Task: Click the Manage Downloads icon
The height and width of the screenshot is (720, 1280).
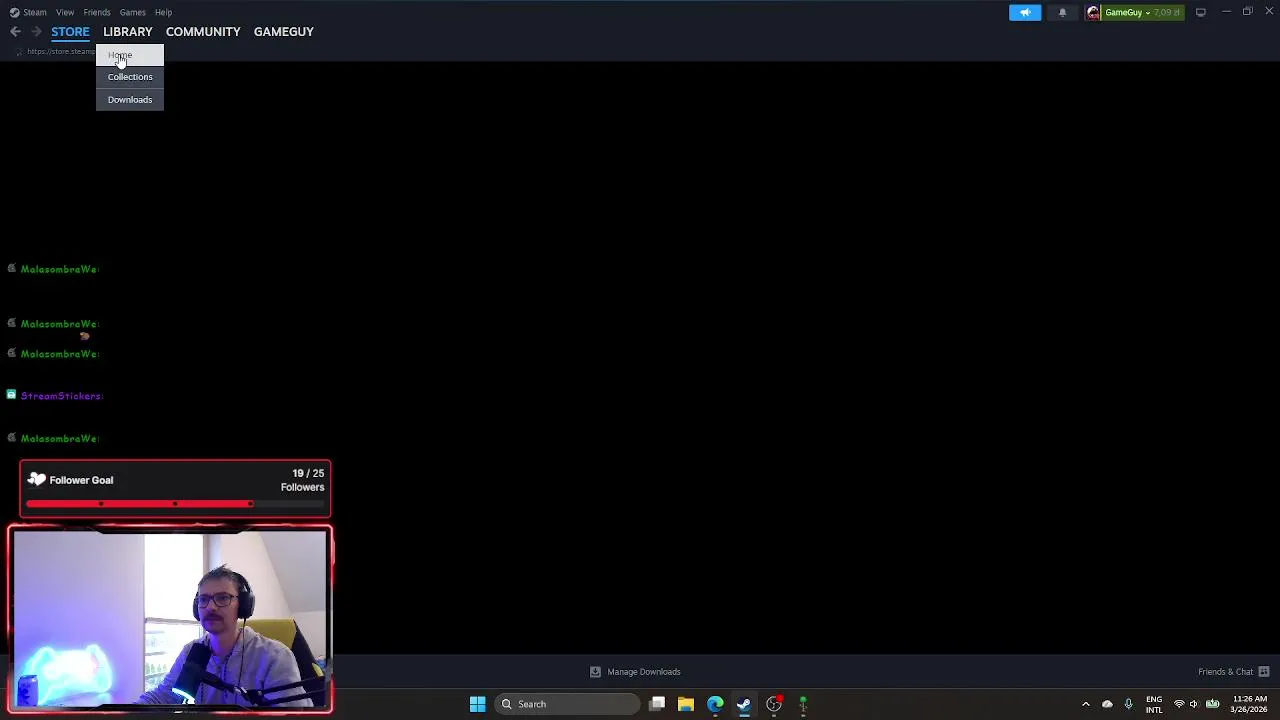Action: coord(595,672)
